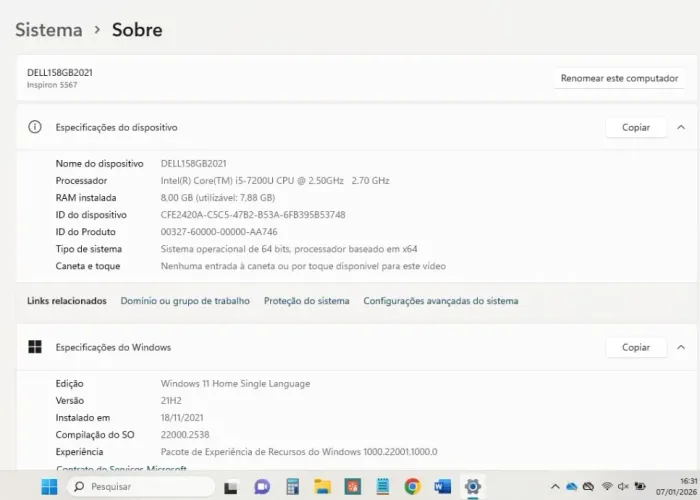Screen dimensions: 700x500
Task: Open Proteção do sistema link
Action: tap(306, 301)
